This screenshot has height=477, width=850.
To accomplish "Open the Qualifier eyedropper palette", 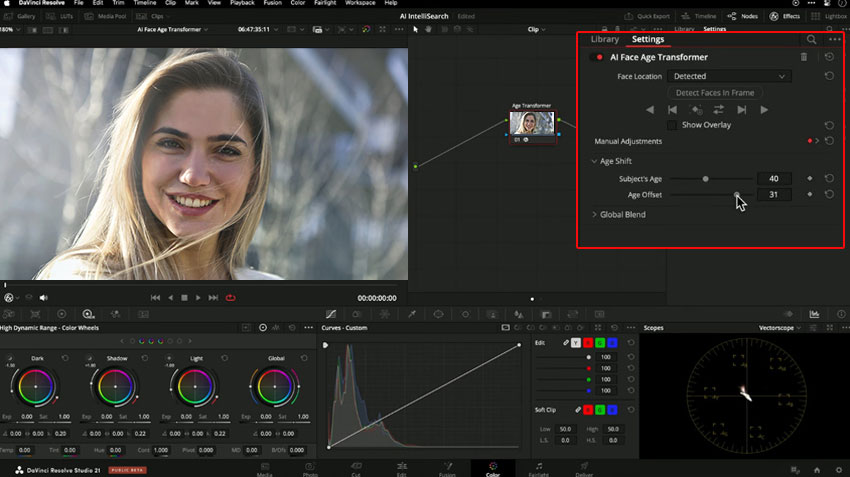I will 412,314.
